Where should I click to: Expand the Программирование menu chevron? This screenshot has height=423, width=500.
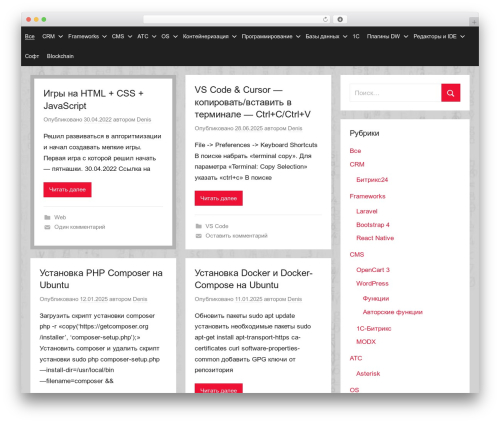click(298, 36)
